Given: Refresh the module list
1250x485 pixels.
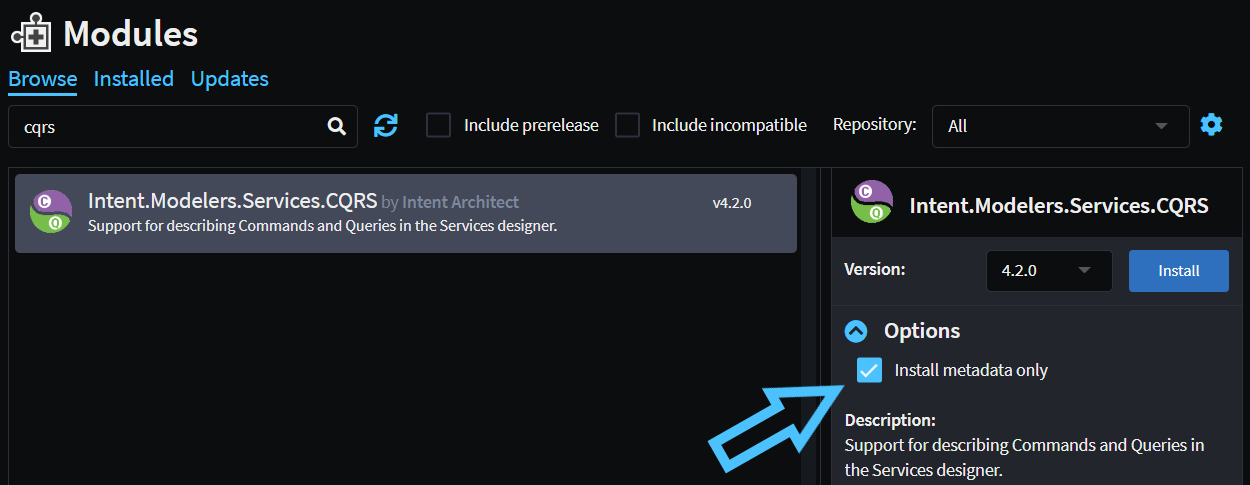Looking at the screenshot, I should pyautogui.click(x=386, y=125).
